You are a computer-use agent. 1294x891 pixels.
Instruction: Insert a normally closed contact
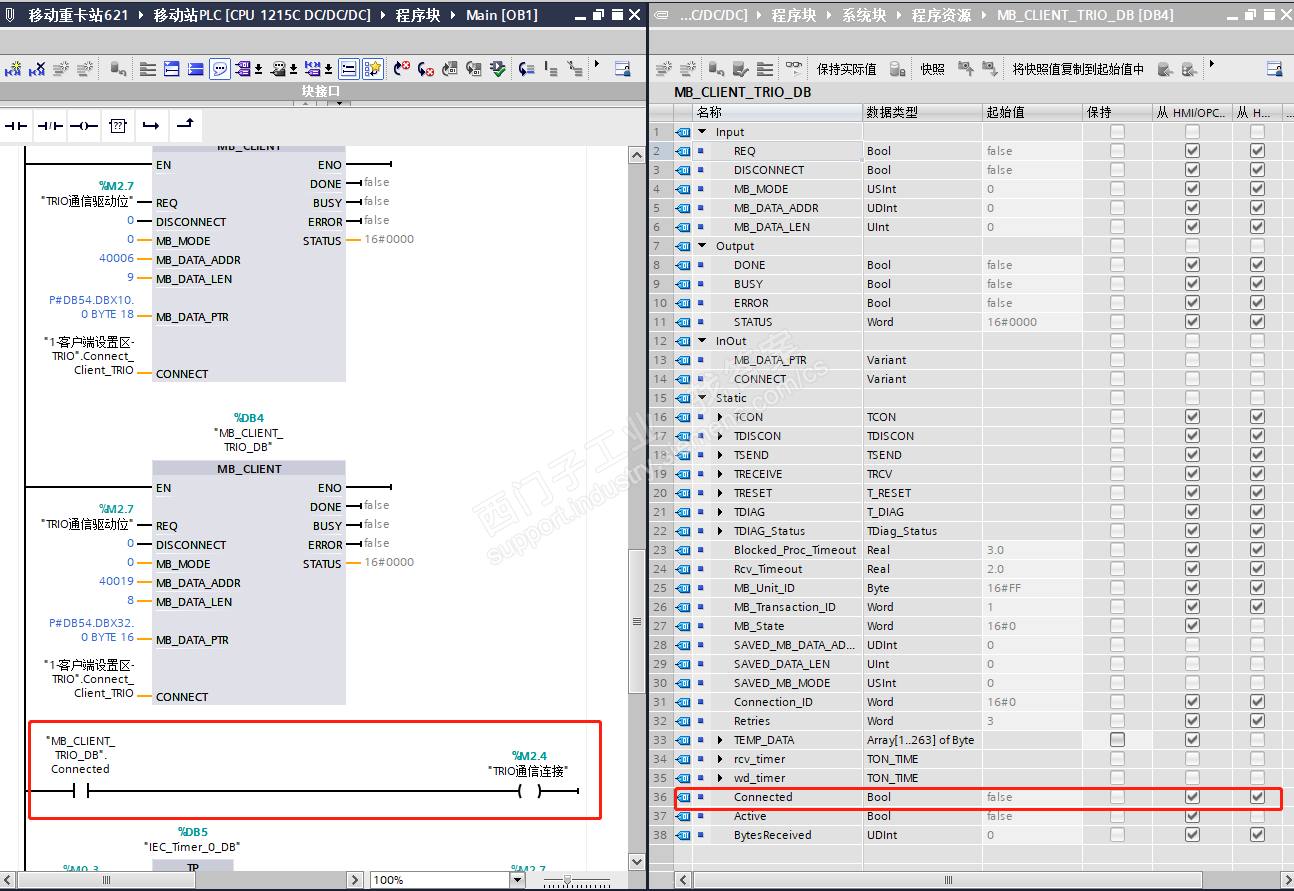tap(50, 125)
